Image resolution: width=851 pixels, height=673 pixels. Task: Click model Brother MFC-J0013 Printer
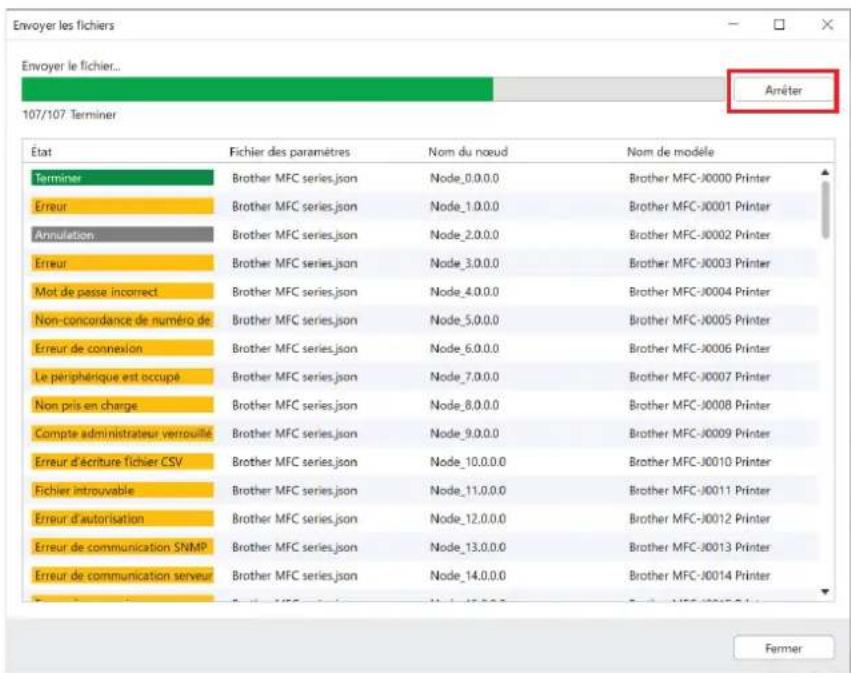(700, 547)
